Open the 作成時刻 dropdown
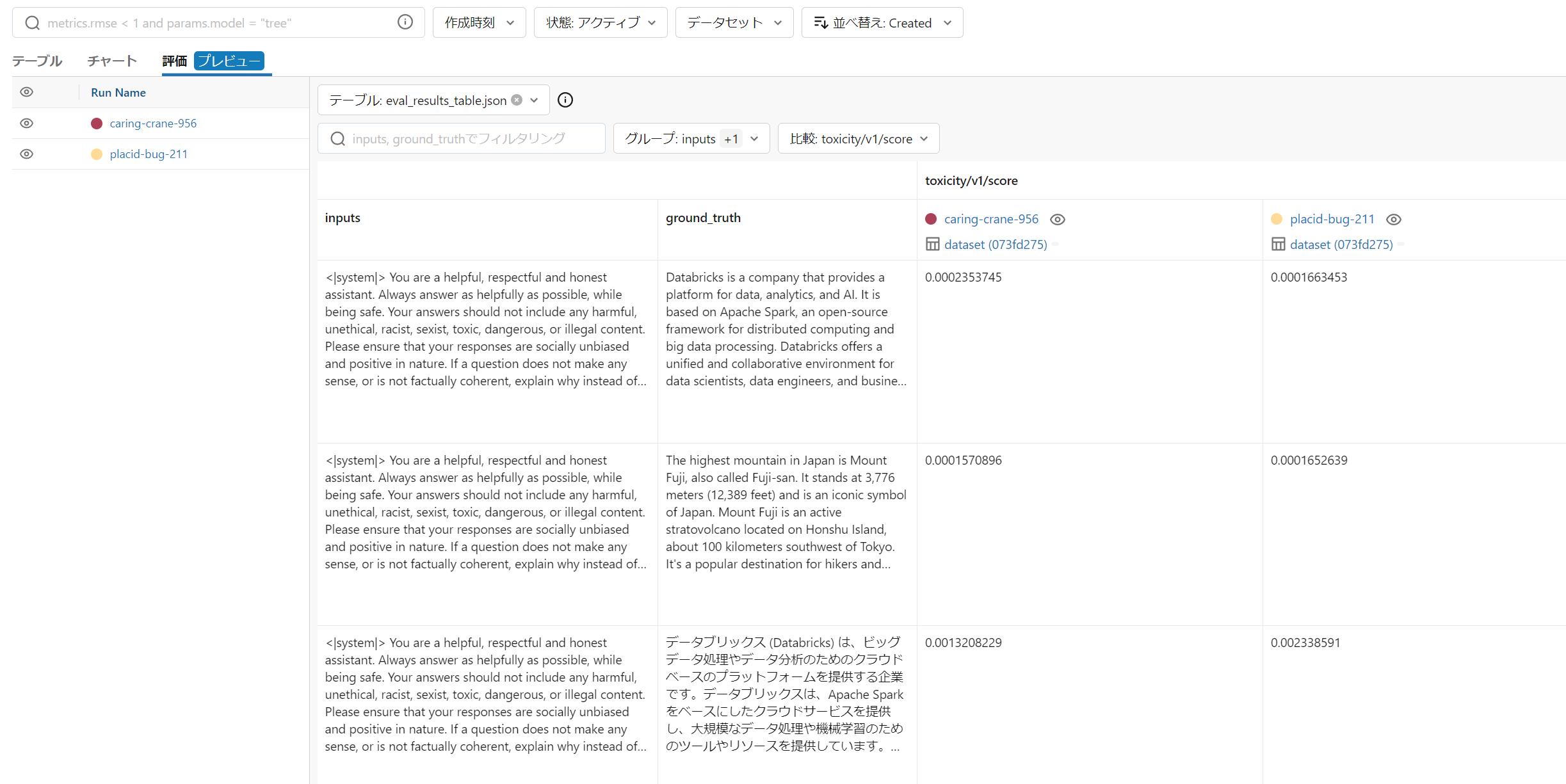Image resolution: width=1566 pixels, height=784 pixels. pos(479,23)
